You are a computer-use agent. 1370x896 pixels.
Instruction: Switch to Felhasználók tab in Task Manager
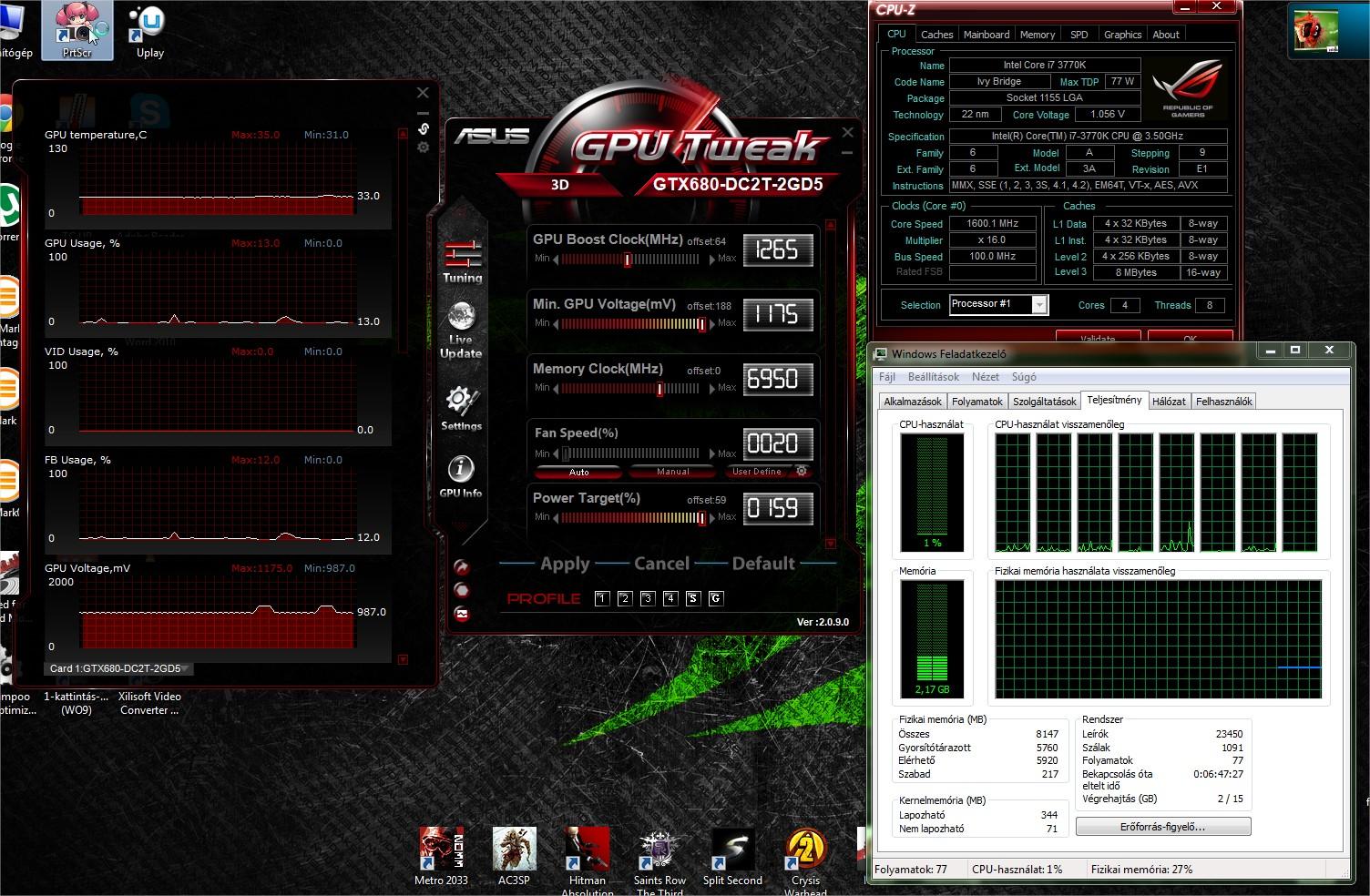pos(1223,402)
